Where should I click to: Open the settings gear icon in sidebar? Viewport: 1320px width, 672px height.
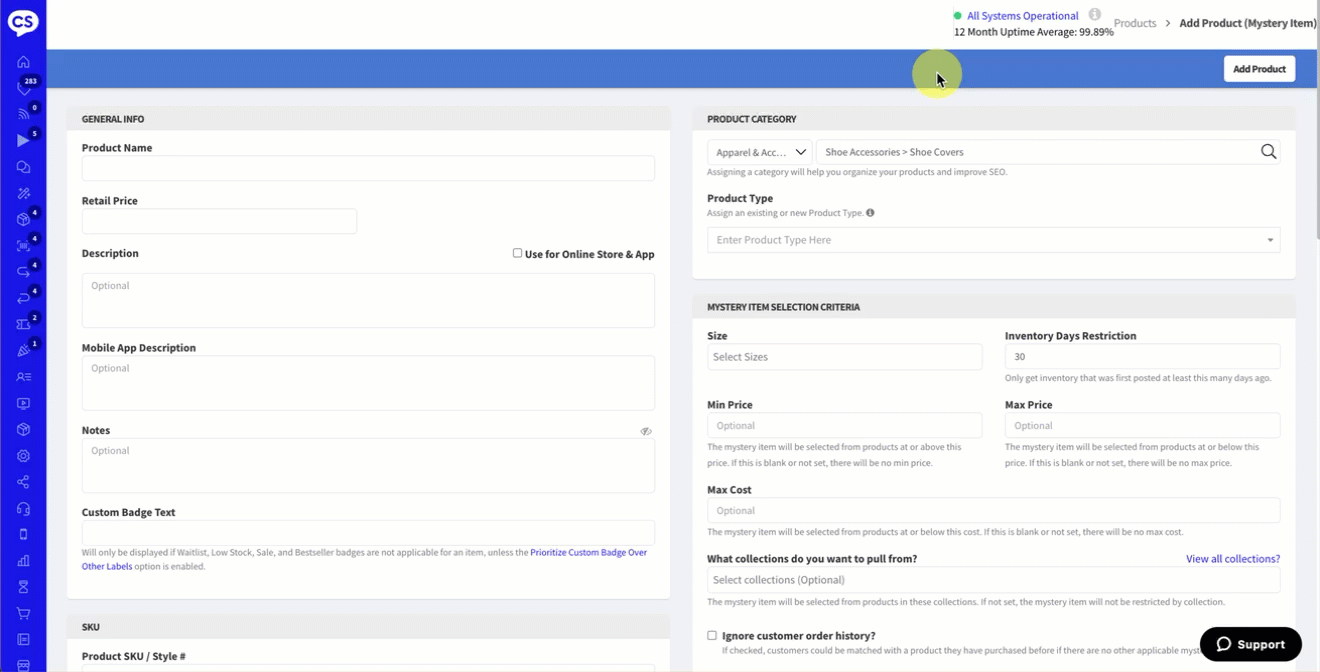[x=23, y=456]
